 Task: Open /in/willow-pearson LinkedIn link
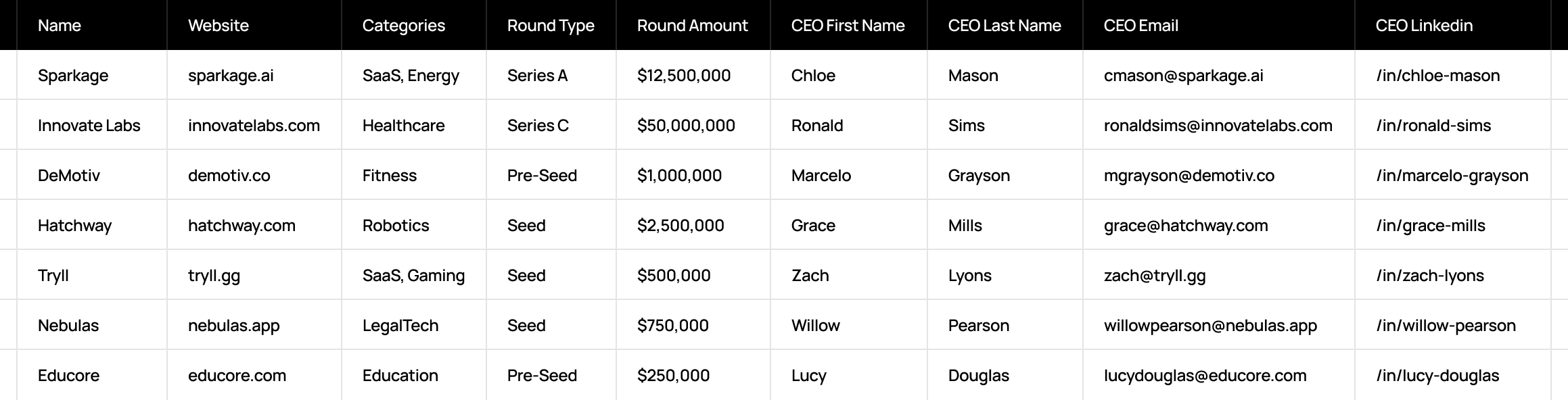click(1446, 326)
